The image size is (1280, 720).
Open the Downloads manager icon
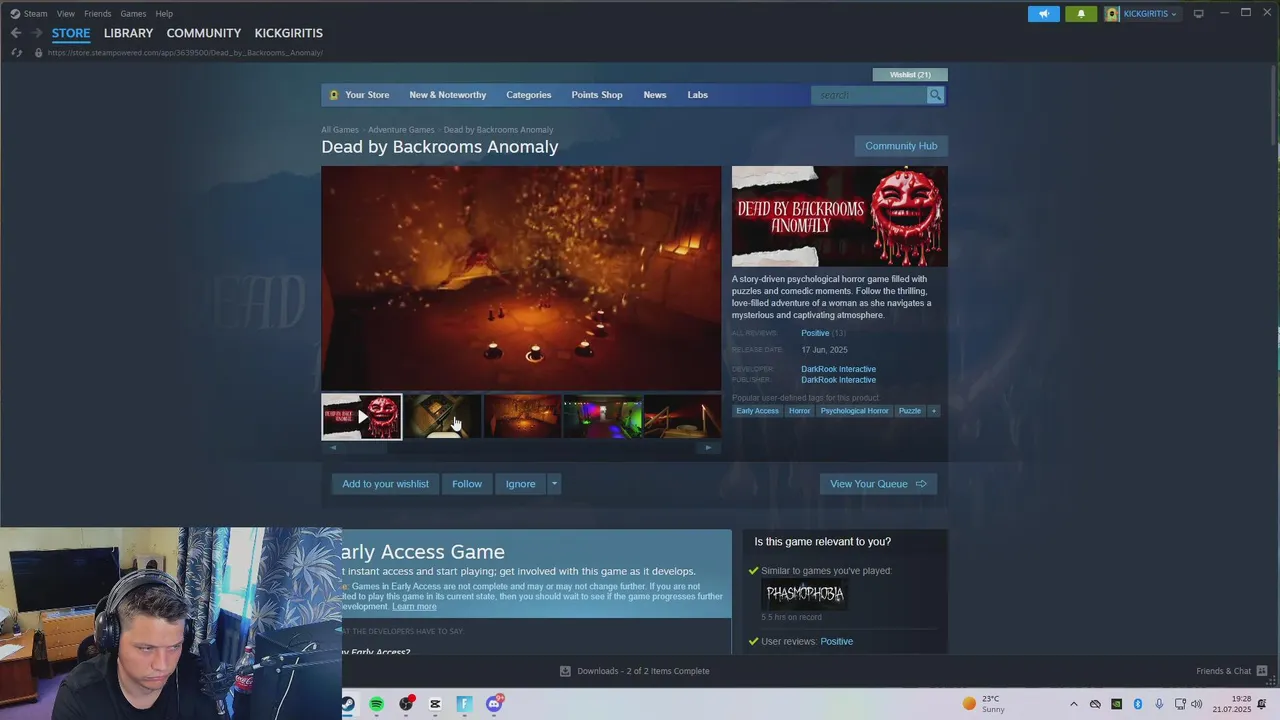click(x=565, y=671)
